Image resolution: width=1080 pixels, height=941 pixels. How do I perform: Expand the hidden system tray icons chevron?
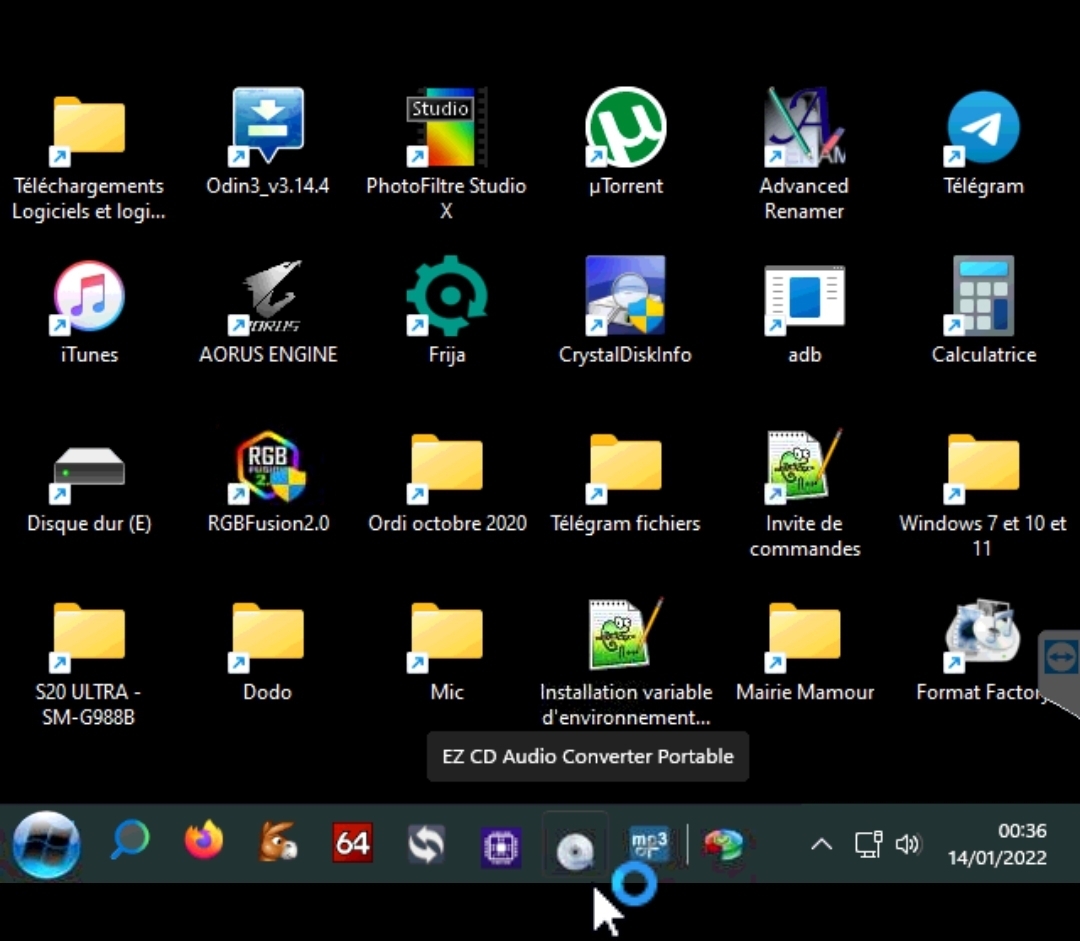tap(821, 845)
